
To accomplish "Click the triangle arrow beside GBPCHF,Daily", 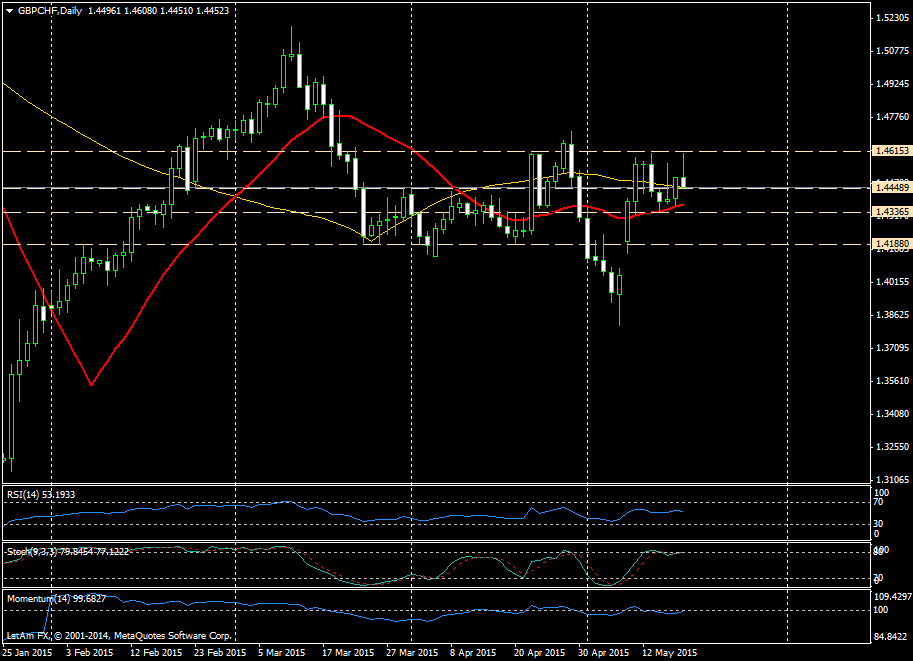I will [x=9, y=10].
